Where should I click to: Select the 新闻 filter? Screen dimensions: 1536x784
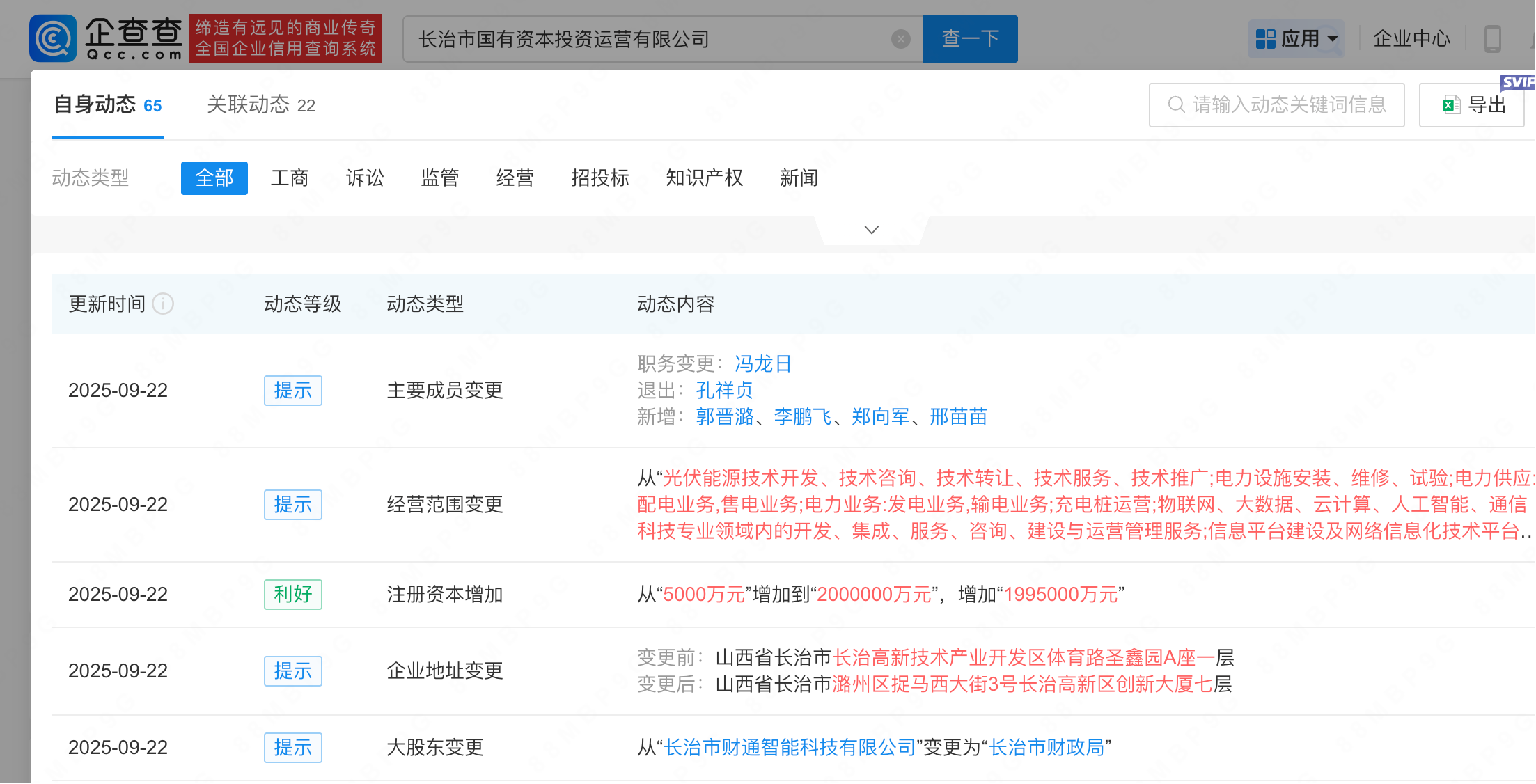pyautogui.click(x=799, y=178)
